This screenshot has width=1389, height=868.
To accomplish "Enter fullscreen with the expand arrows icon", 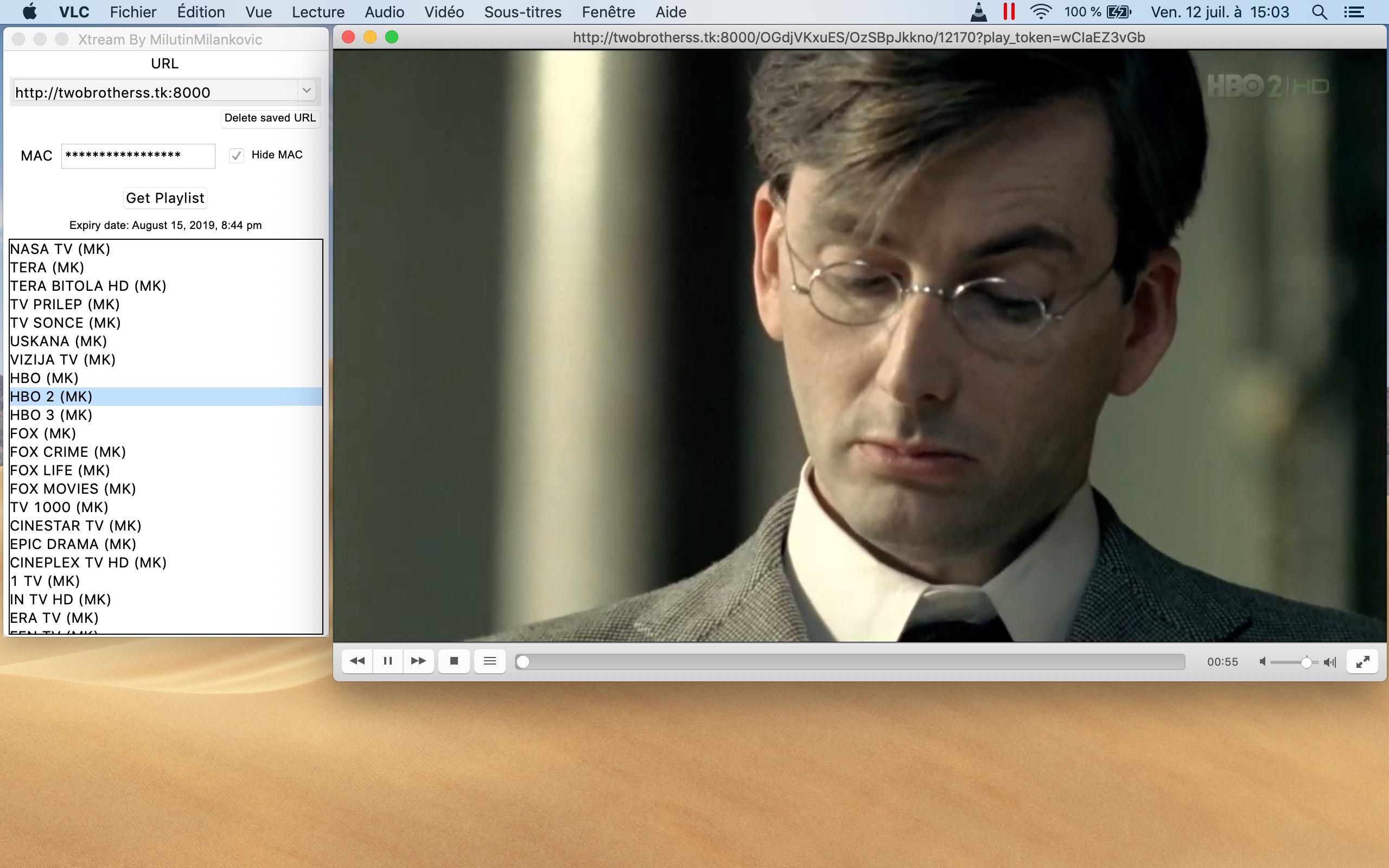I will tap(1362, 662).
